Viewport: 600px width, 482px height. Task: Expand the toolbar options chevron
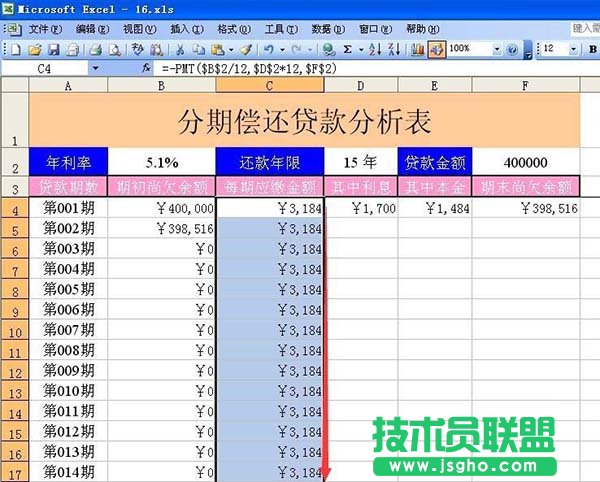[528, 50]
